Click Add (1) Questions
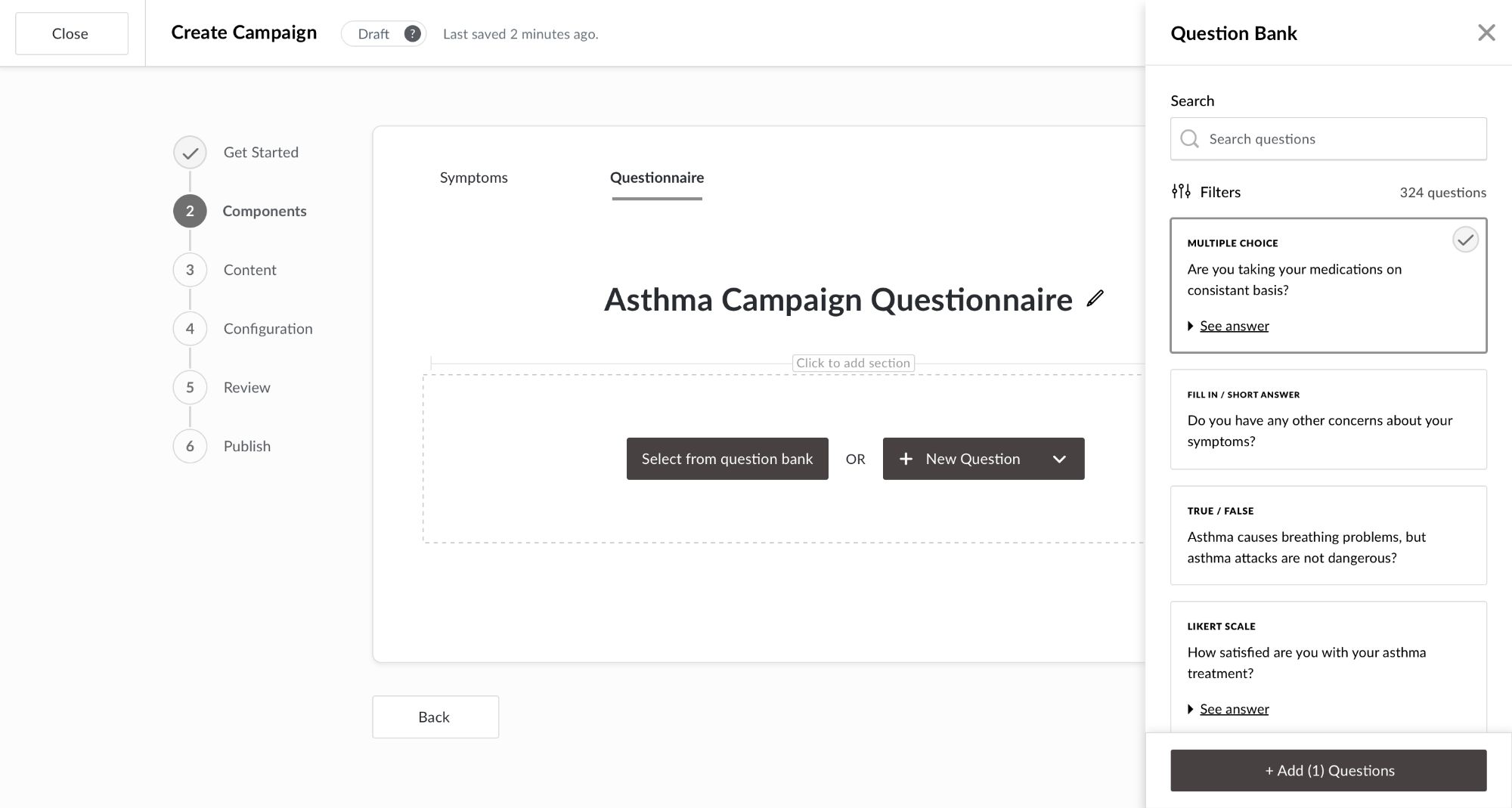Screen dimensions: 1512x808 tap(1327, 770)
